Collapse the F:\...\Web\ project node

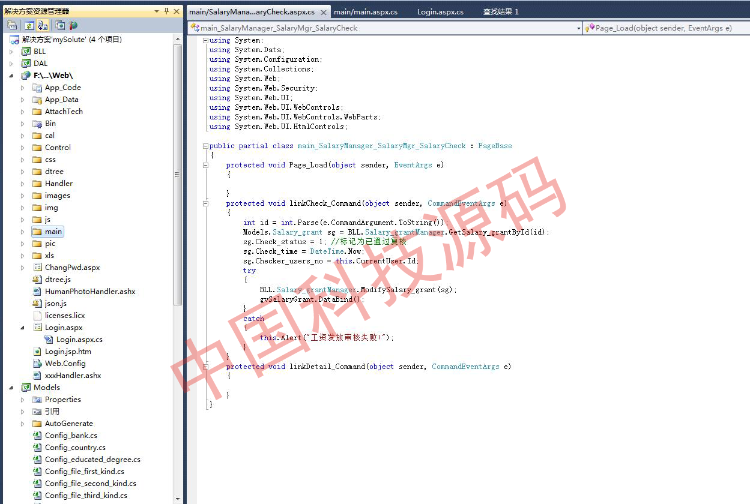(x=11, y=76)
